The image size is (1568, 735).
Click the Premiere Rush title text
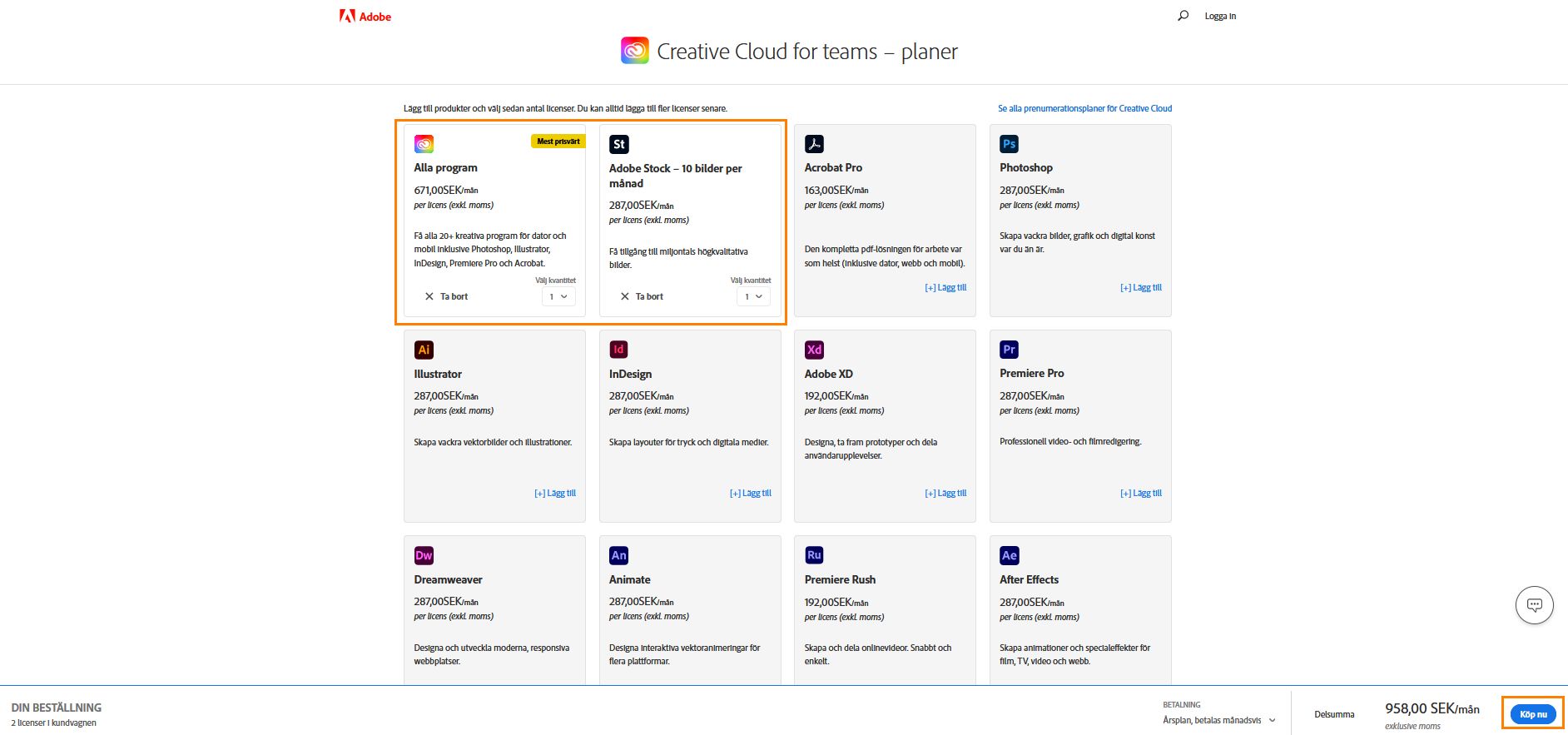point(840,579)
